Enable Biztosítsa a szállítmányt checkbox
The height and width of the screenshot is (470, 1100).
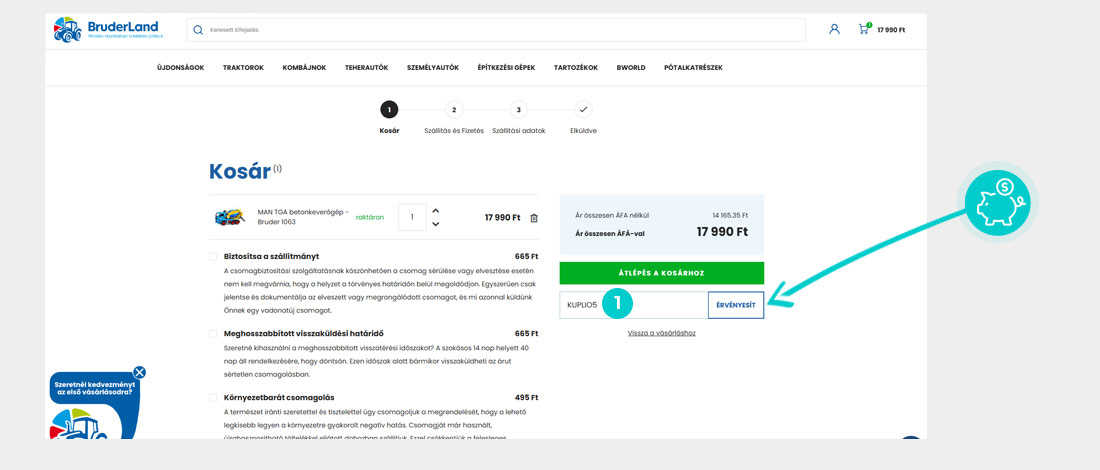(x=213, y=257)
